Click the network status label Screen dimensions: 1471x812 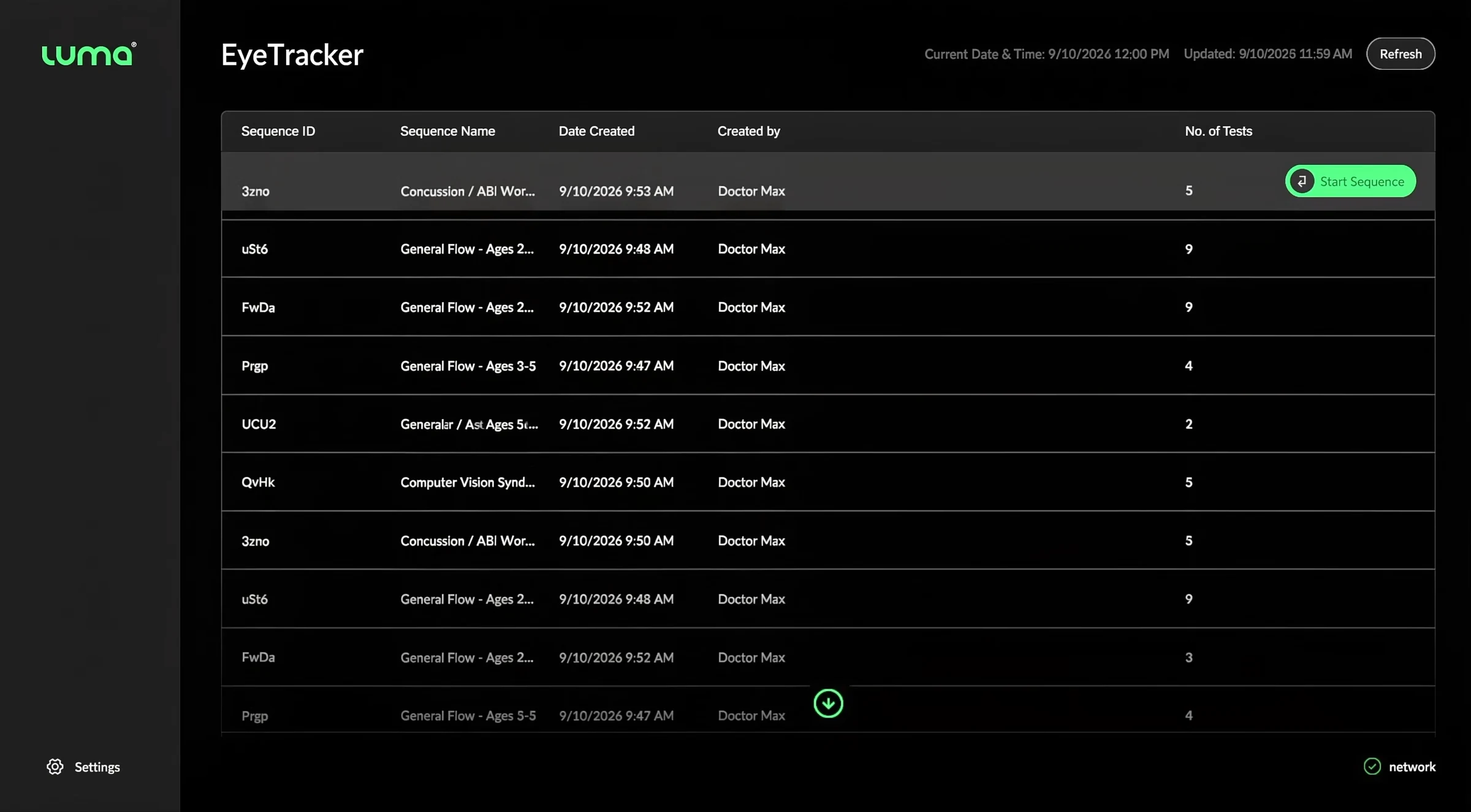tap(1412, 767)
